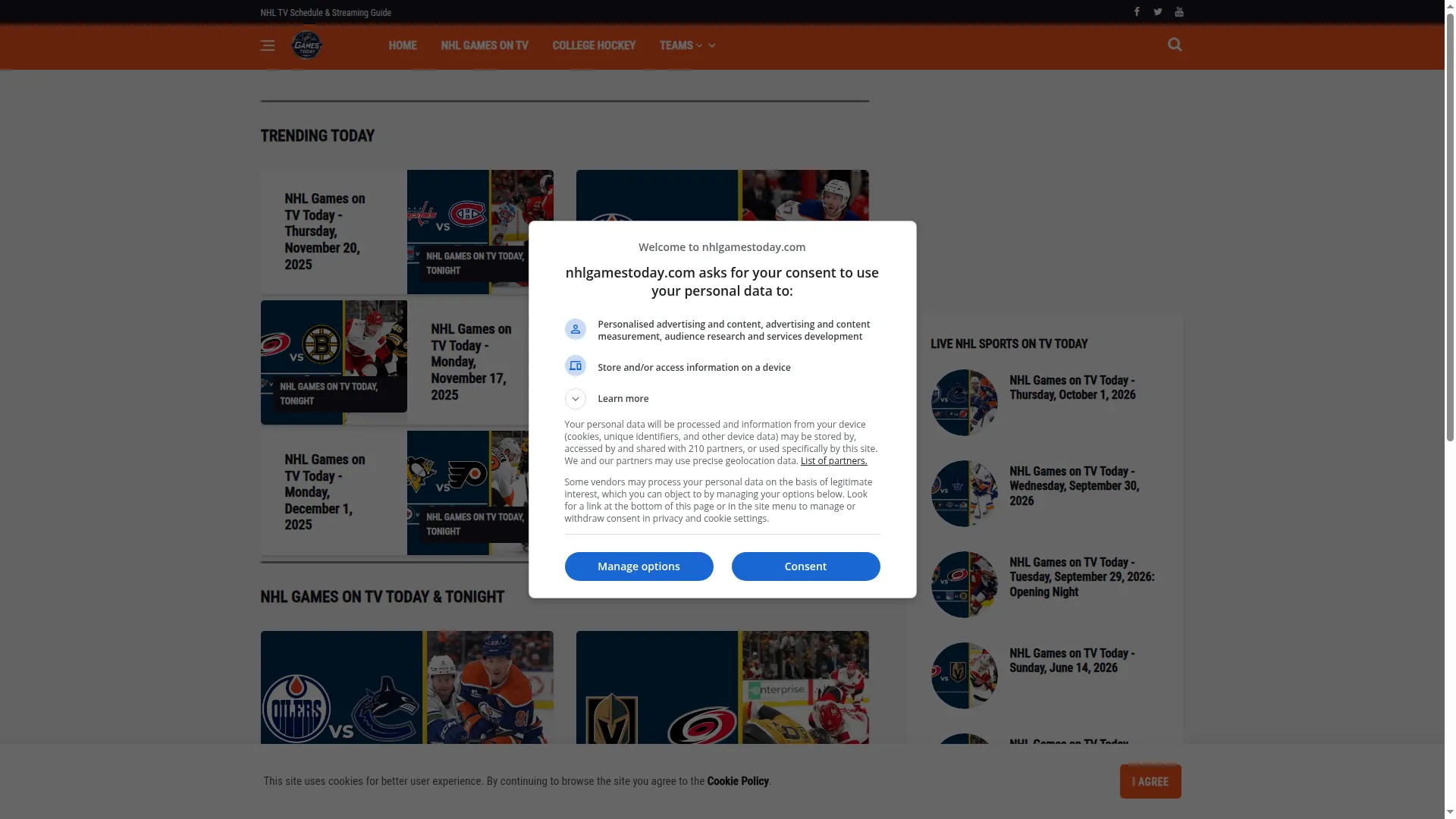Click round thumbnail beside October 1, 2026
This screenshot has height=819, width=1456.
tap(965, 403)
